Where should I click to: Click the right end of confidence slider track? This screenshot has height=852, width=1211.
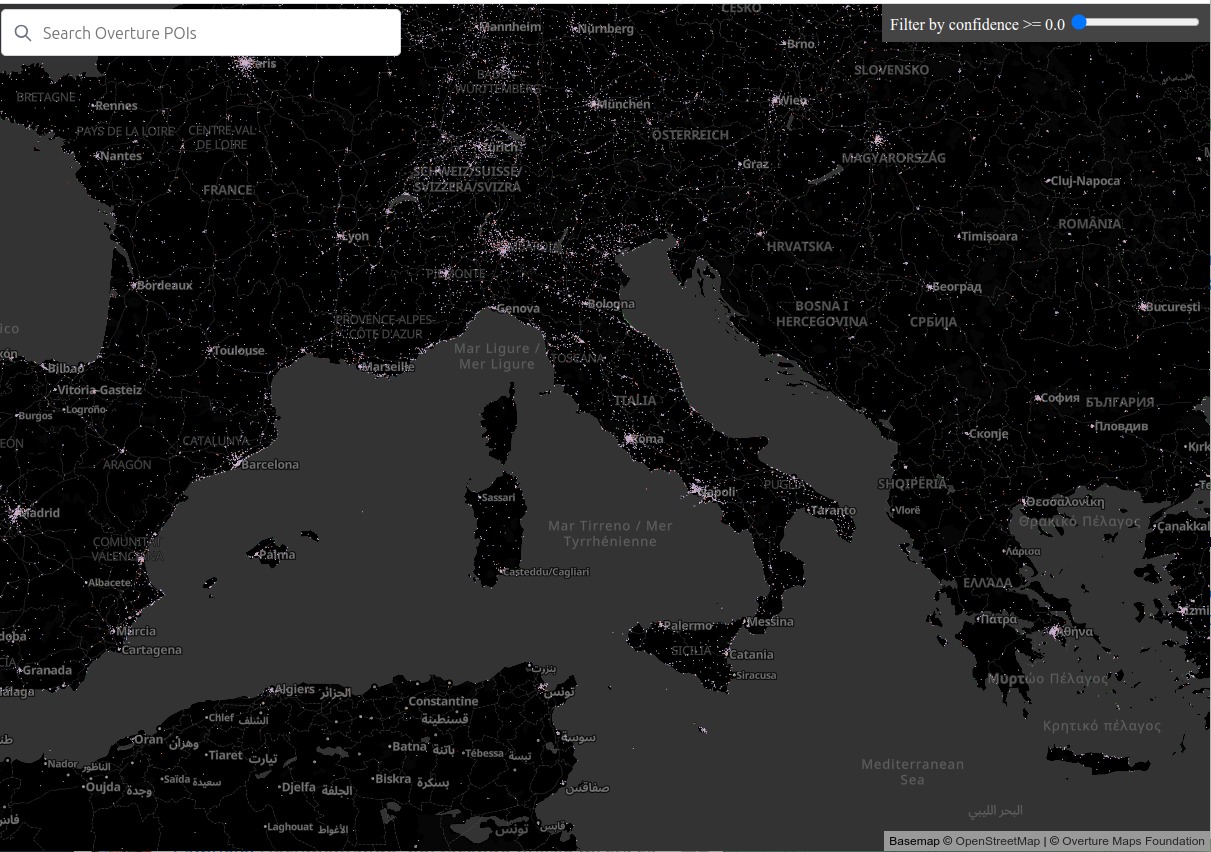pos(1196,22)
